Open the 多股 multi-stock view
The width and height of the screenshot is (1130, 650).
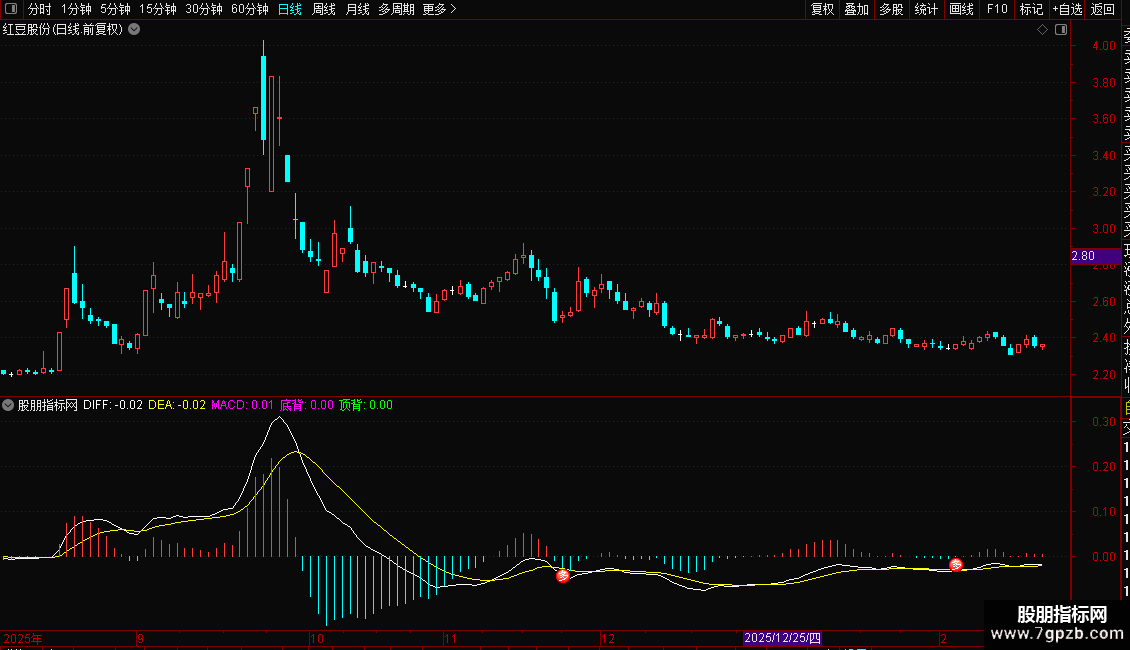tap(891, 9)
